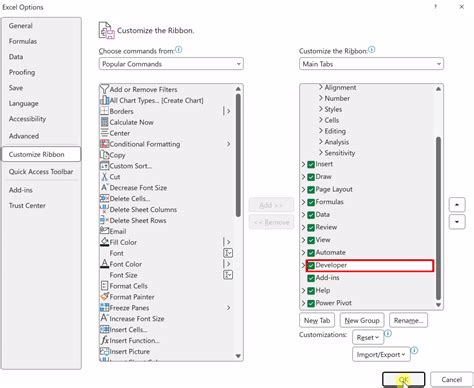This screenshot has height=388, width=474.
Task: Expand the Sensitivity group
Action: click(321, 153)
